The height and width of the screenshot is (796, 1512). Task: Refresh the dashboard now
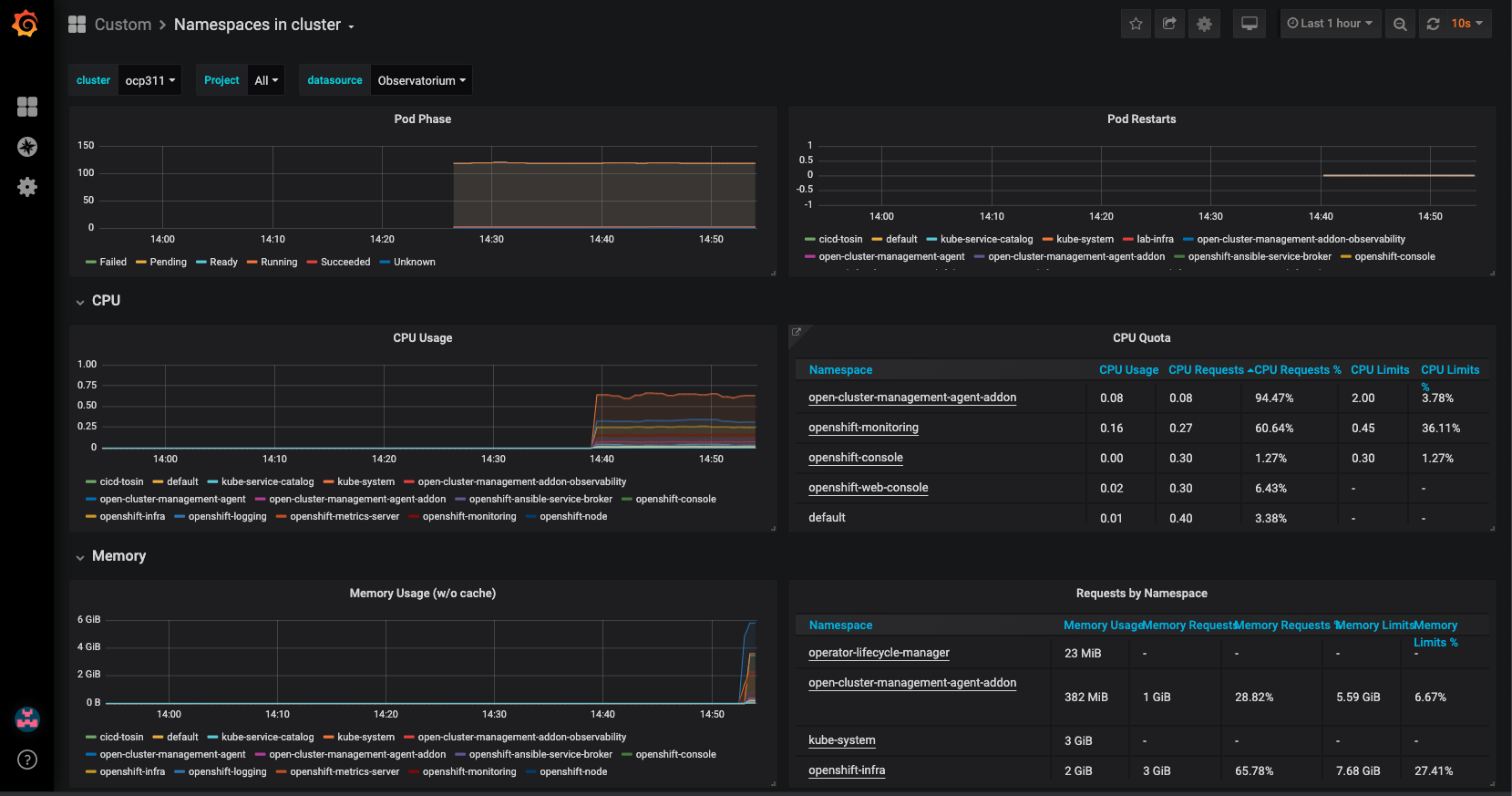[1433, 24]
